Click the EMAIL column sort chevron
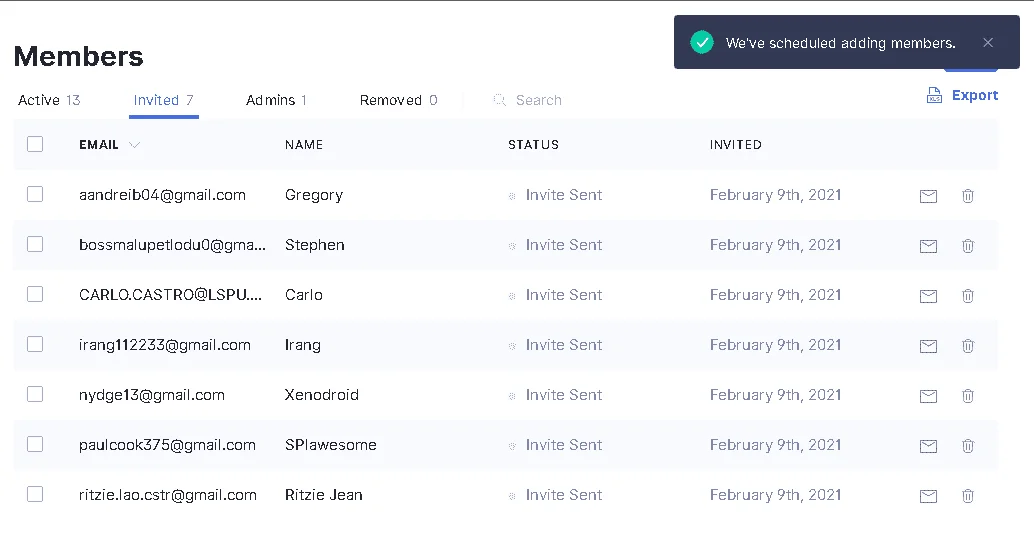Screen dimensions: 1034x535 click(135, 145)
